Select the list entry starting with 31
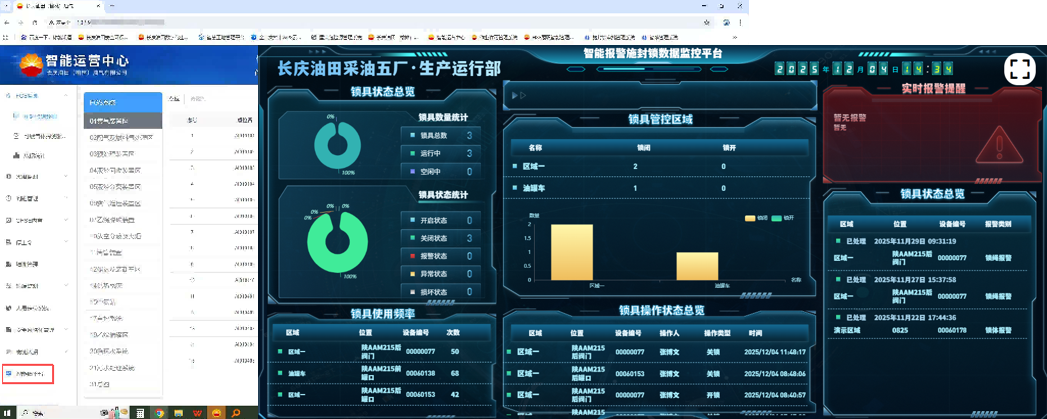The width and height of the screenshot is (1047, 419). (x=123, y=384)
